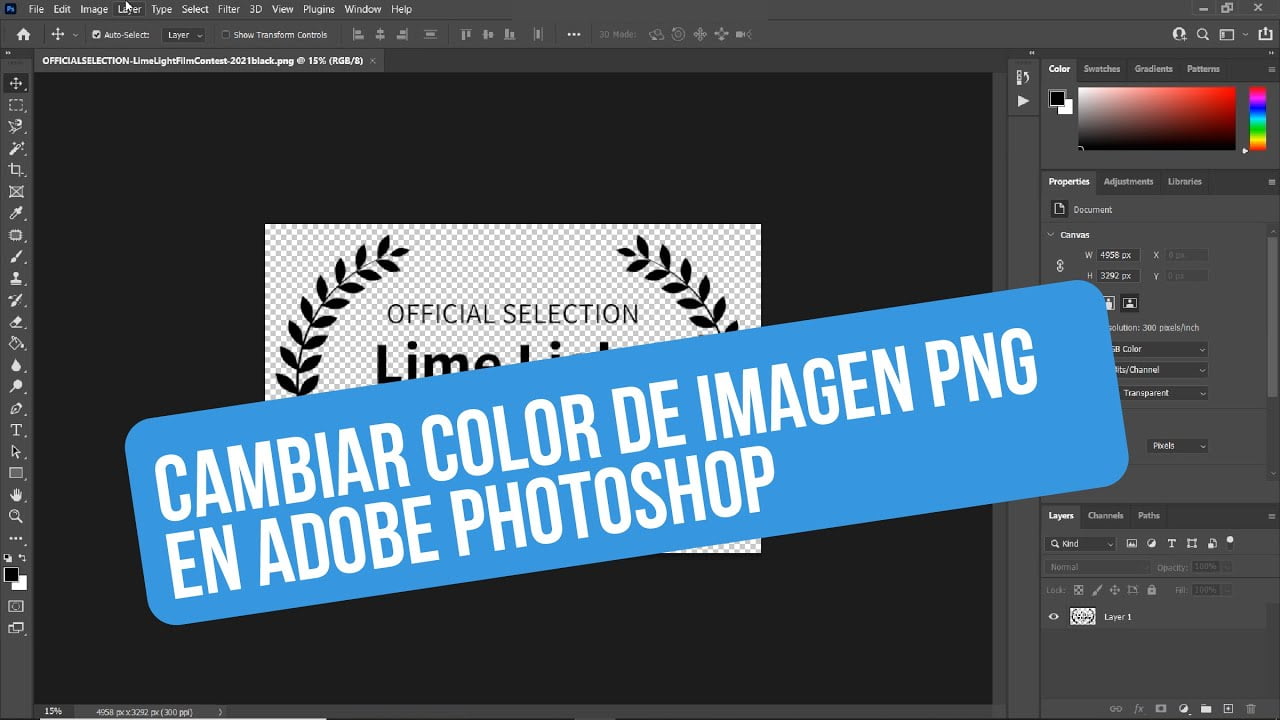This screenshot has height=720, width=1280.
Task: Select the Path Selection tool
Action: (x=16, y=452)
